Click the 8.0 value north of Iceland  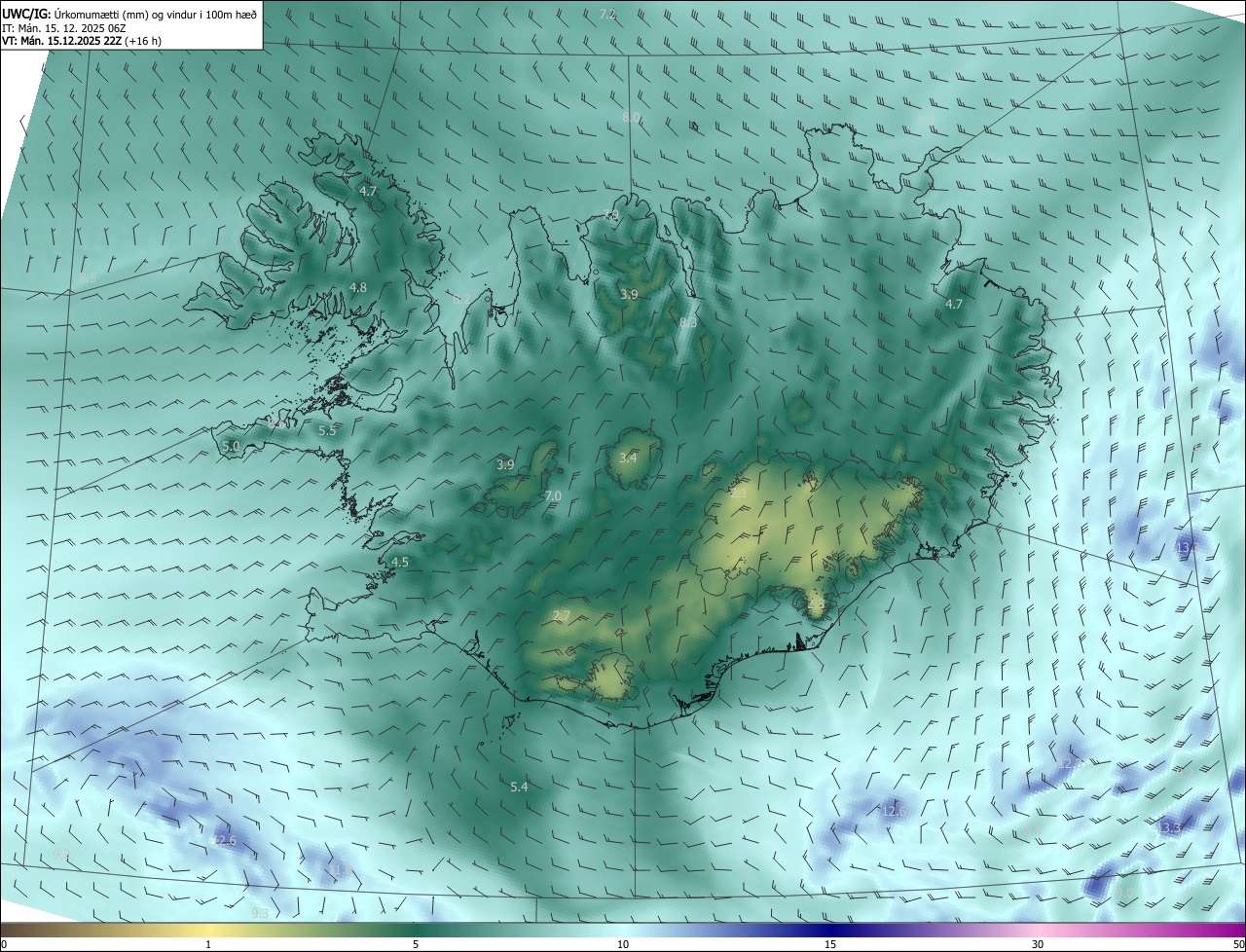pyautogui.click(x=631, y=117)
